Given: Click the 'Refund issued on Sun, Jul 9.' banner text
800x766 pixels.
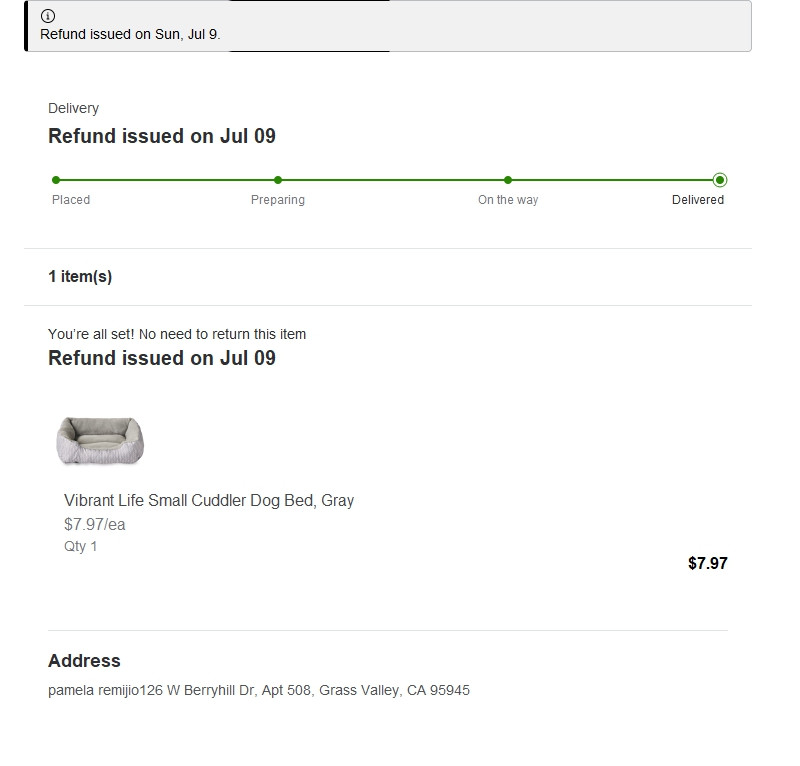Looking at the screenshot, I should pos(130,34).
